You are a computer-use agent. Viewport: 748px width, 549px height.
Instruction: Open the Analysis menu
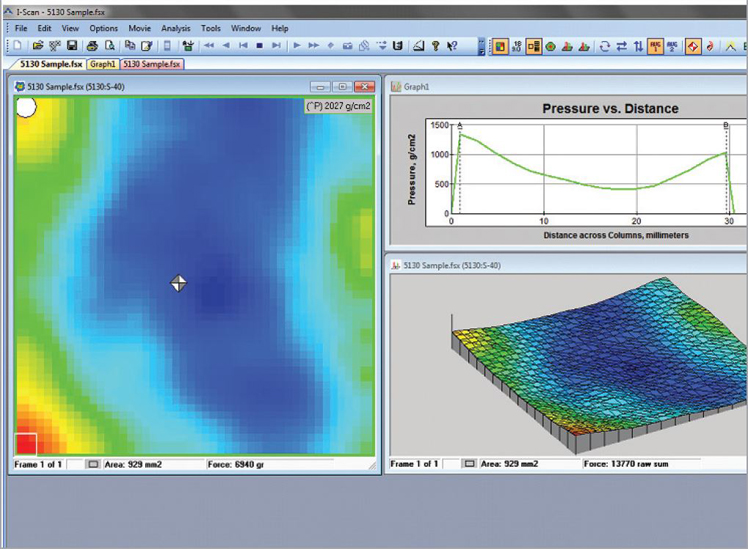pos(175,28)
